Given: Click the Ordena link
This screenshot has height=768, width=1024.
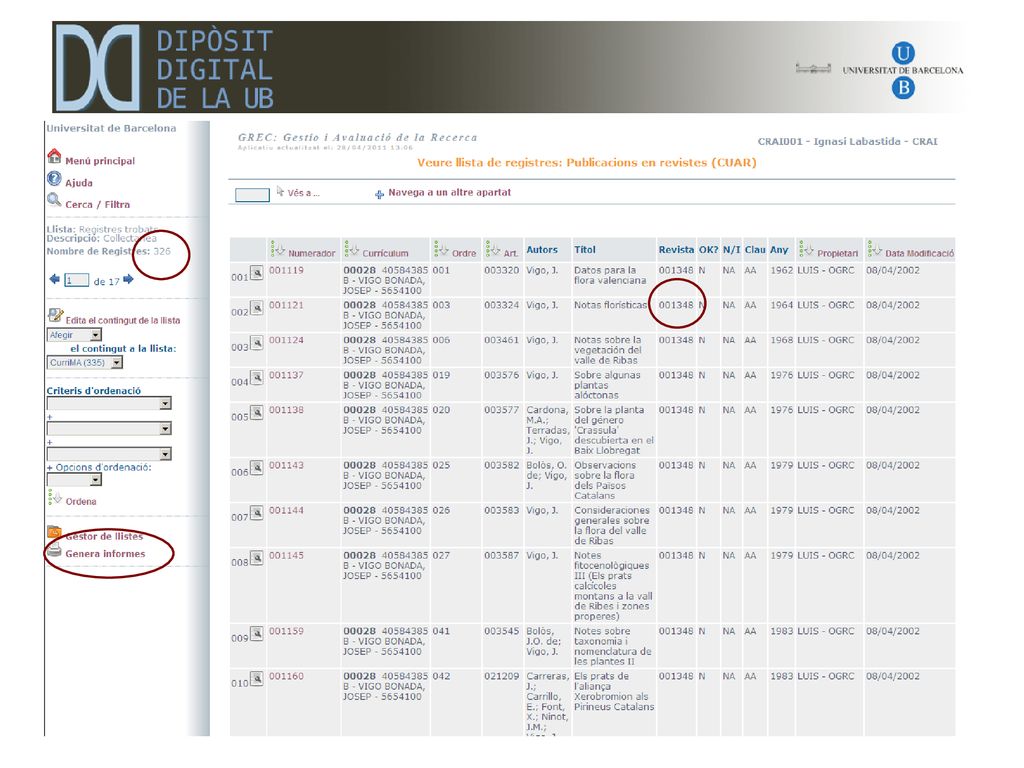Looking at the screenshot, I should point(81,502).
